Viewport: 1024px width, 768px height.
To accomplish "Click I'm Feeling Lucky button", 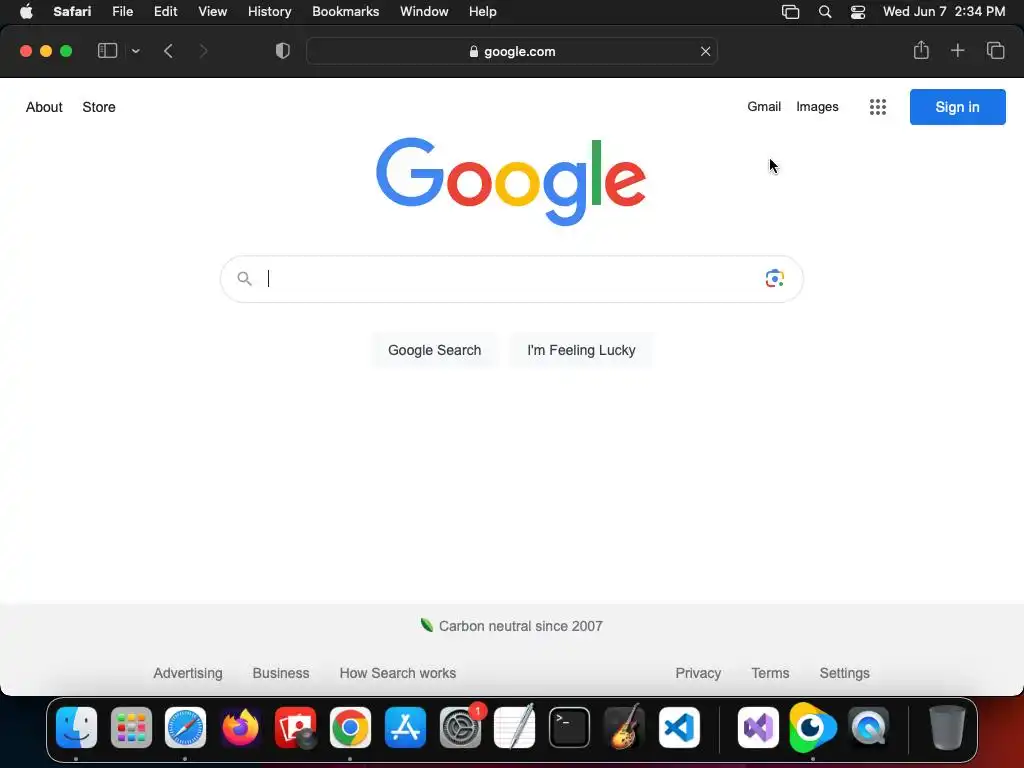I will 581,350.
